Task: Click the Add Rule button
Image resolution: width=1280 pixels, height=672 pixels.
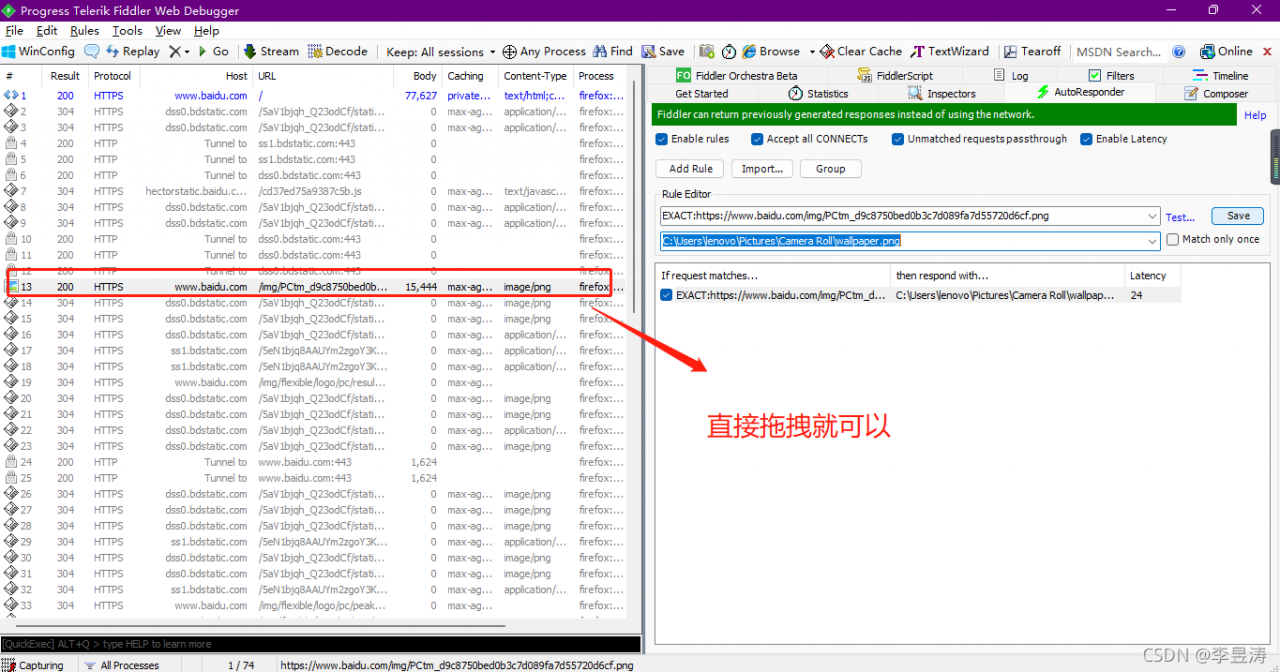Action: point(691,169)
